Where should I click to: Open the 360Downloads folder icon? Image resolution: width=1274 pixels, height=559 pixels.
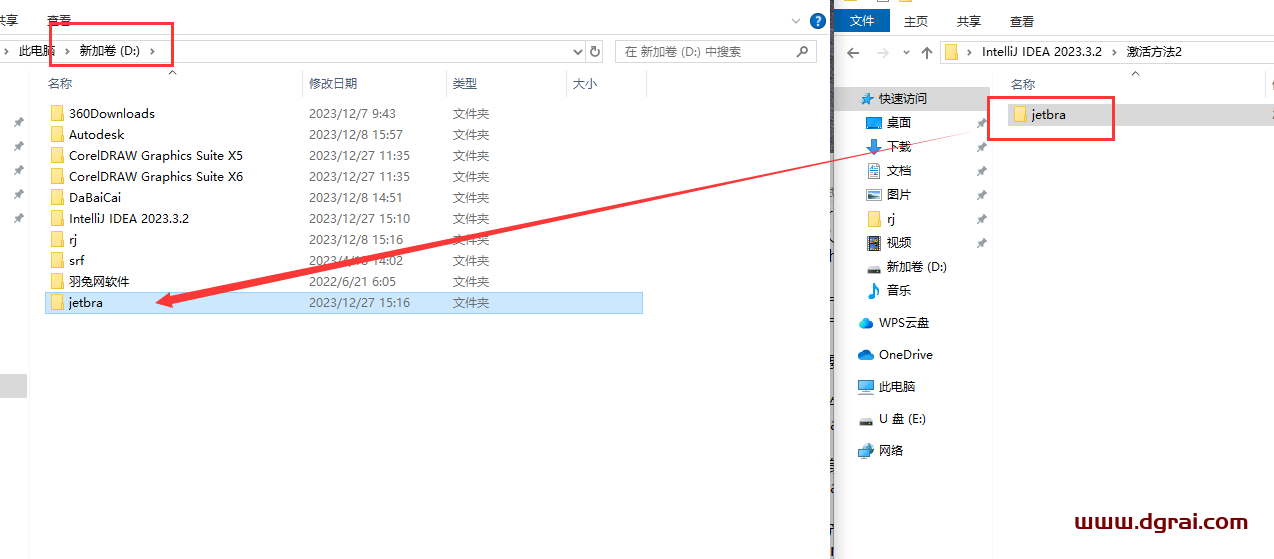[57, 113]
